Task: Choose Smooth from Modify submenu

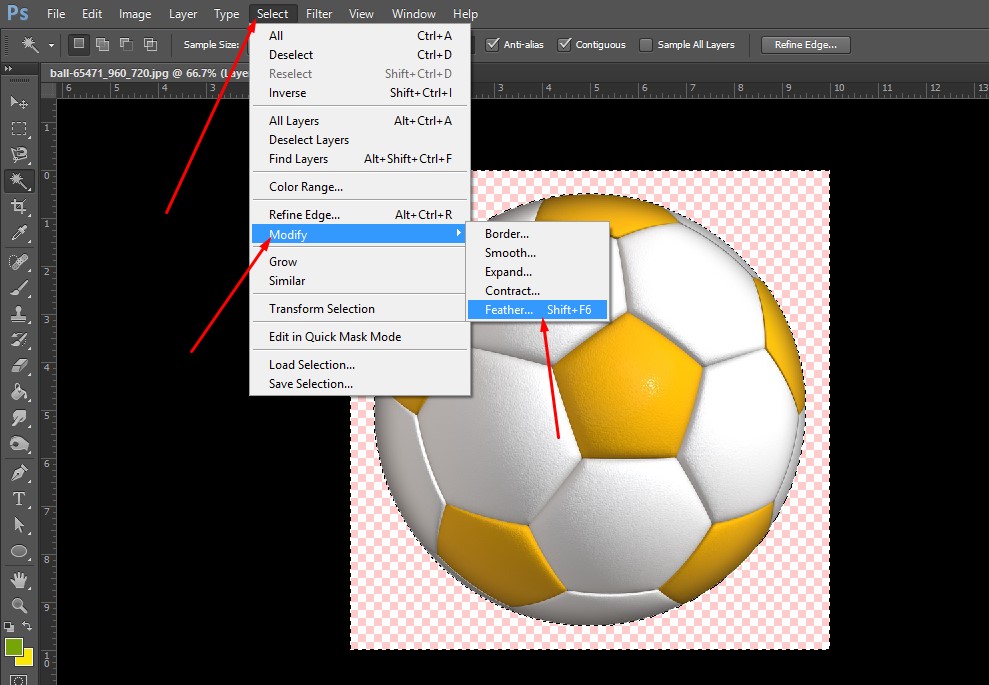Action: point(537,253)
